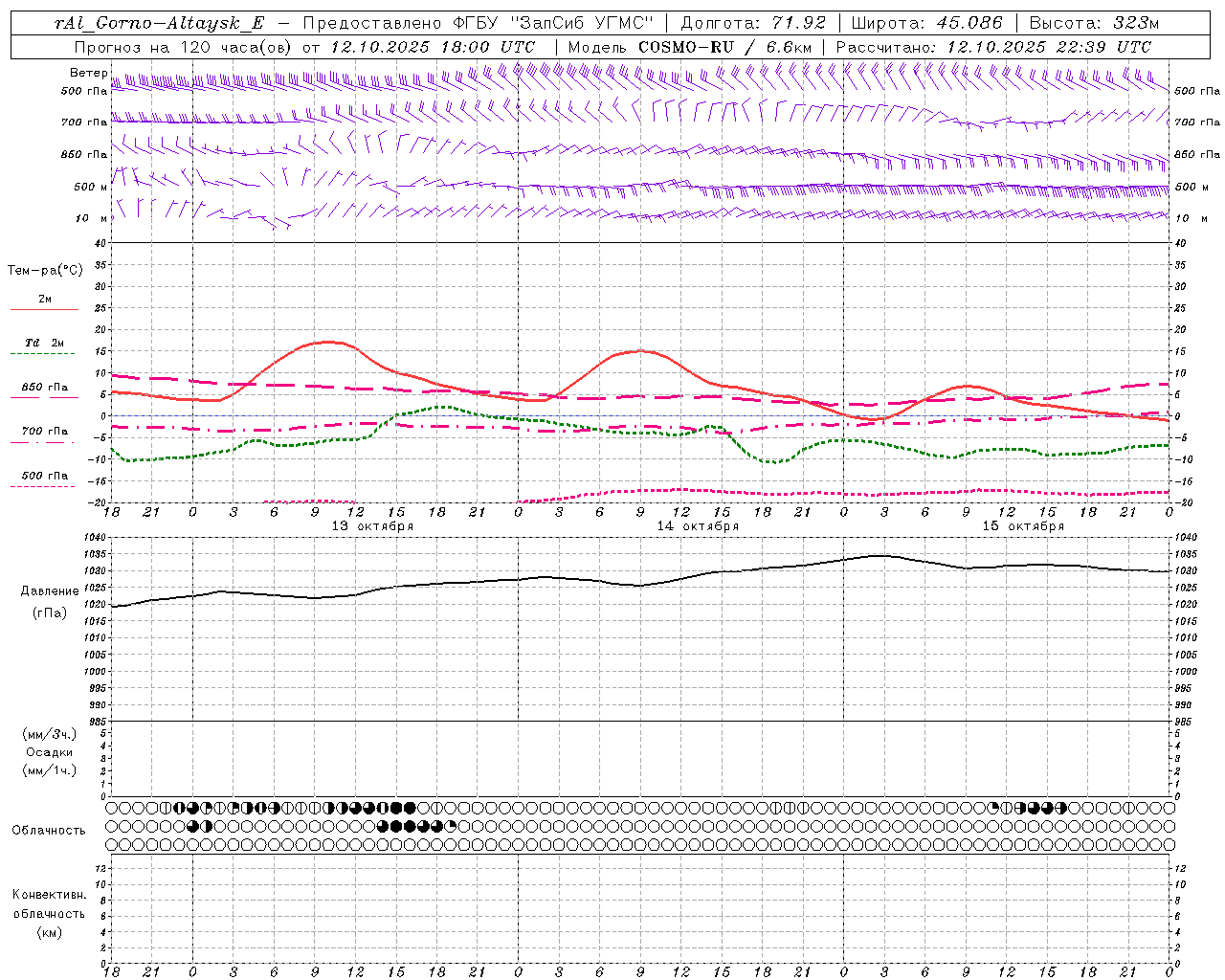Click the Рассчитано: 12.10.2025 22:39 UTC text
The width and height of the screenshot is (1225, 980).
(993, 47)
